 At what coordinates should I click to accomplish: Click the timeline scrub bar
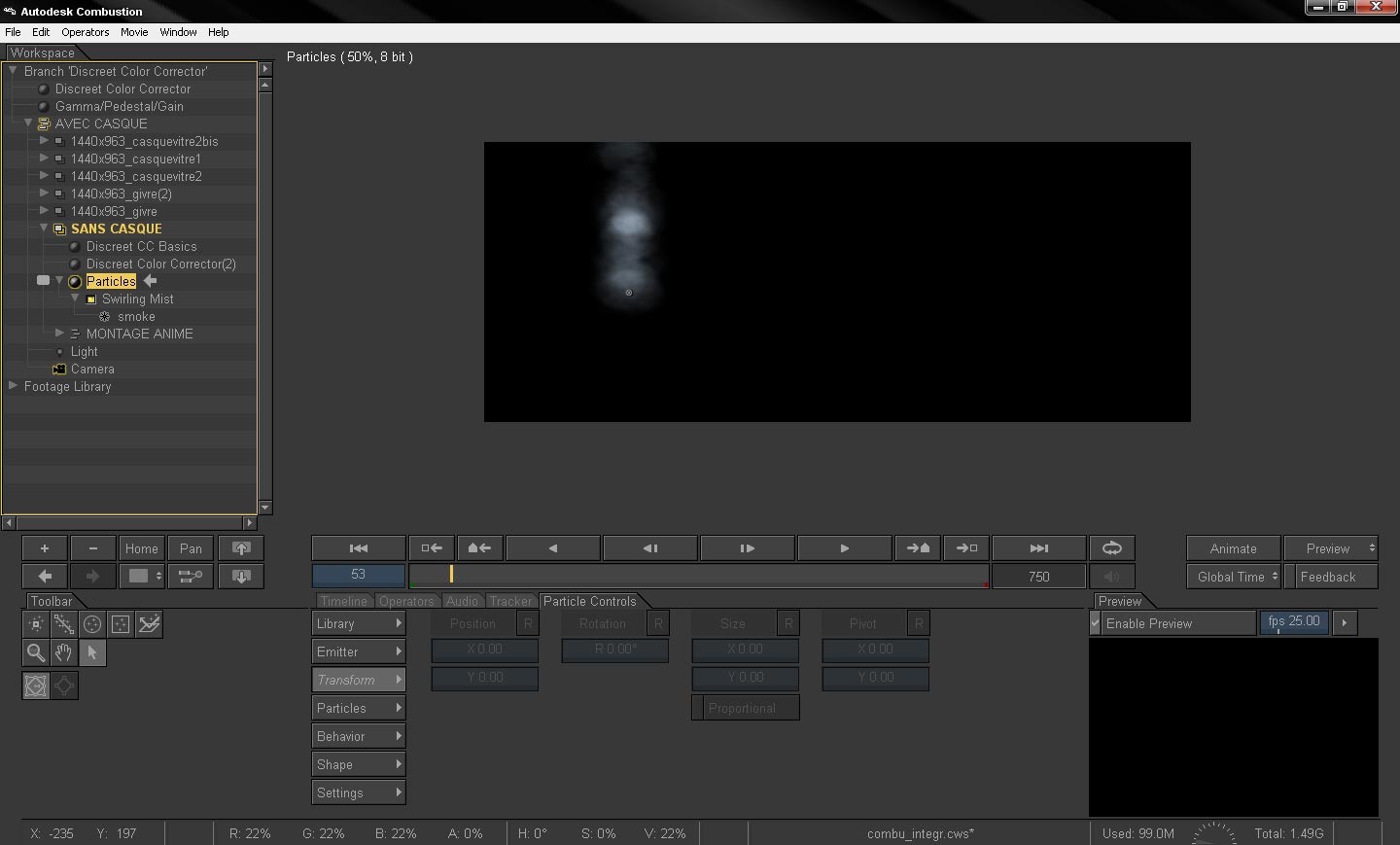[x=699, y=576]
